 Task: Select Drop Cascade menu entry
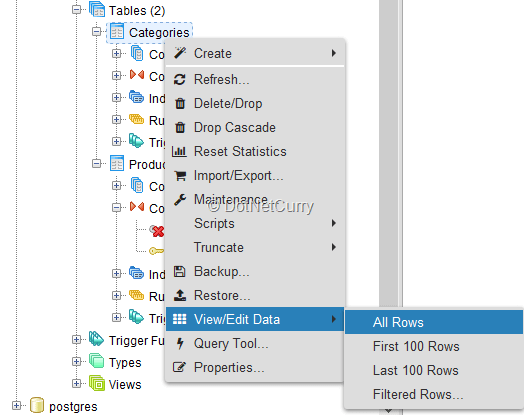coord(255,128)
